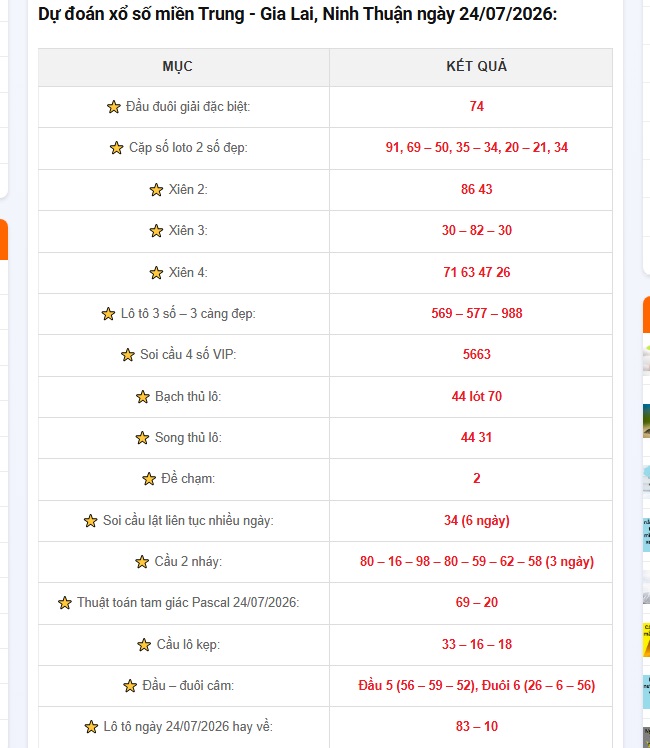Image resolution: width=650 pixels, height=748 pixels.
Task: Click the star icon next to Soi cầu 4 số VIP
Action: point(128,355)
